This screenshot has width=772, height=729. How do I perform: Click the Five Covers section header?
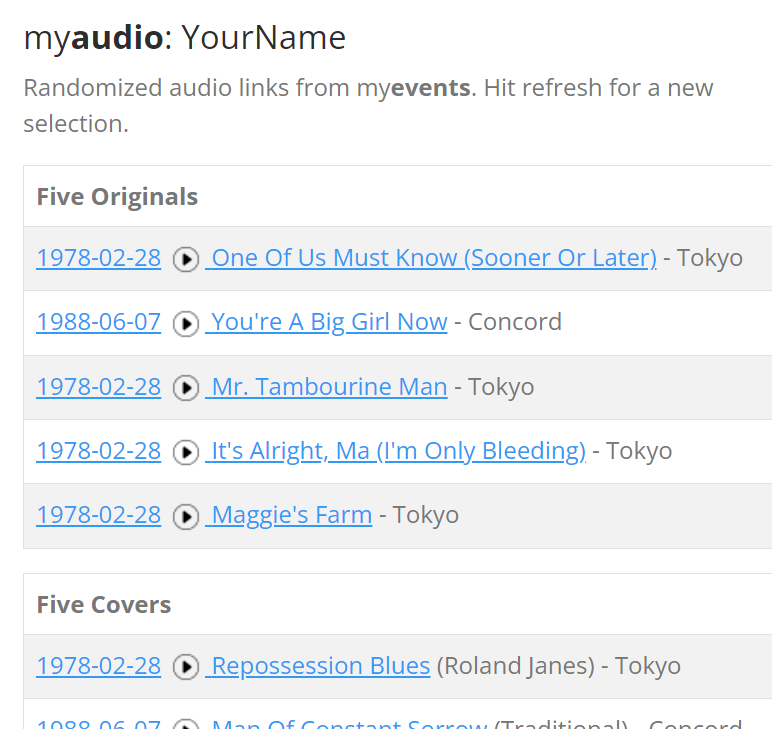103,605
